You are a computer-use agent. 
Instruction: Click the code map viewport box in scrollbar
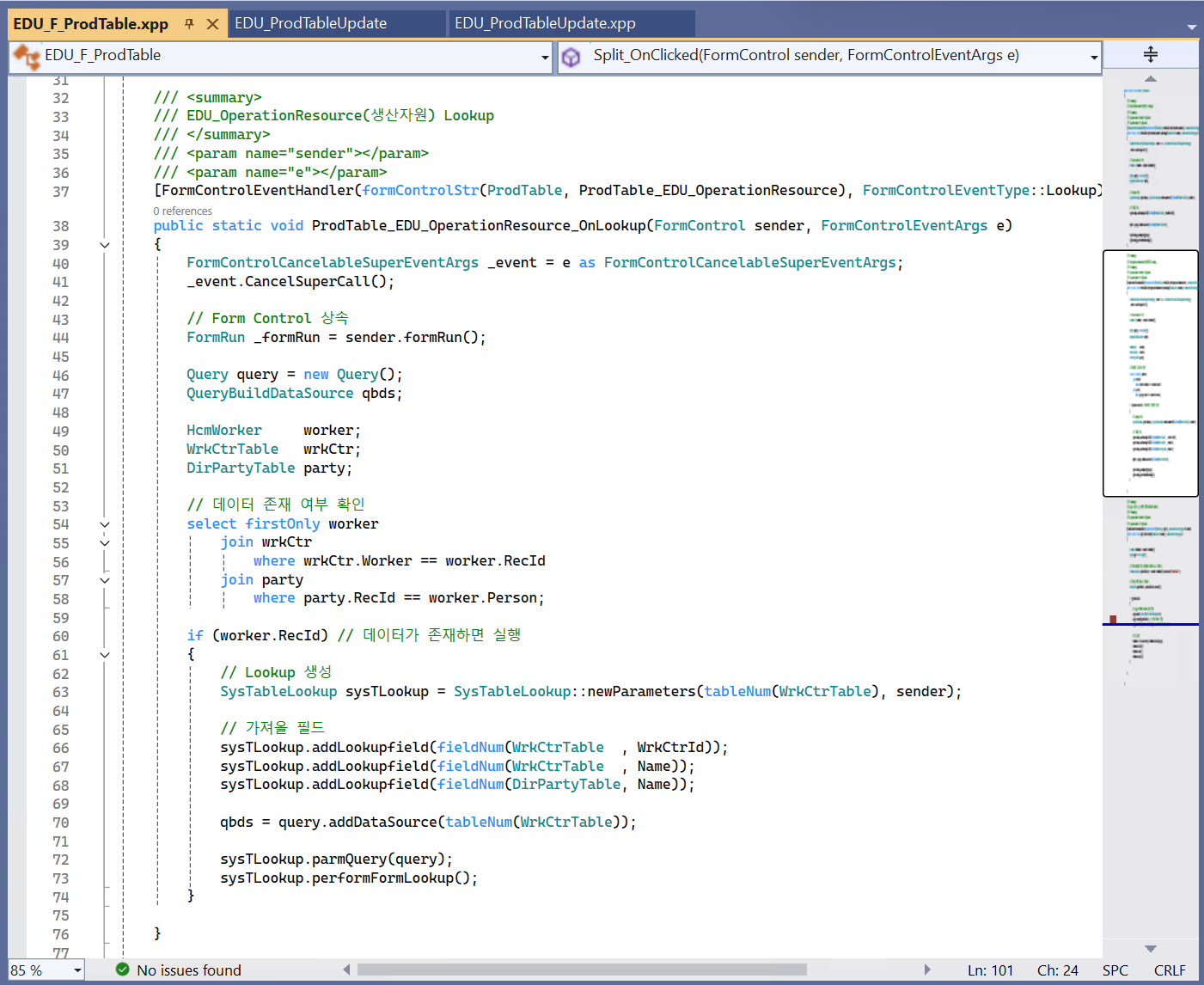click(x=1150, y=373)
